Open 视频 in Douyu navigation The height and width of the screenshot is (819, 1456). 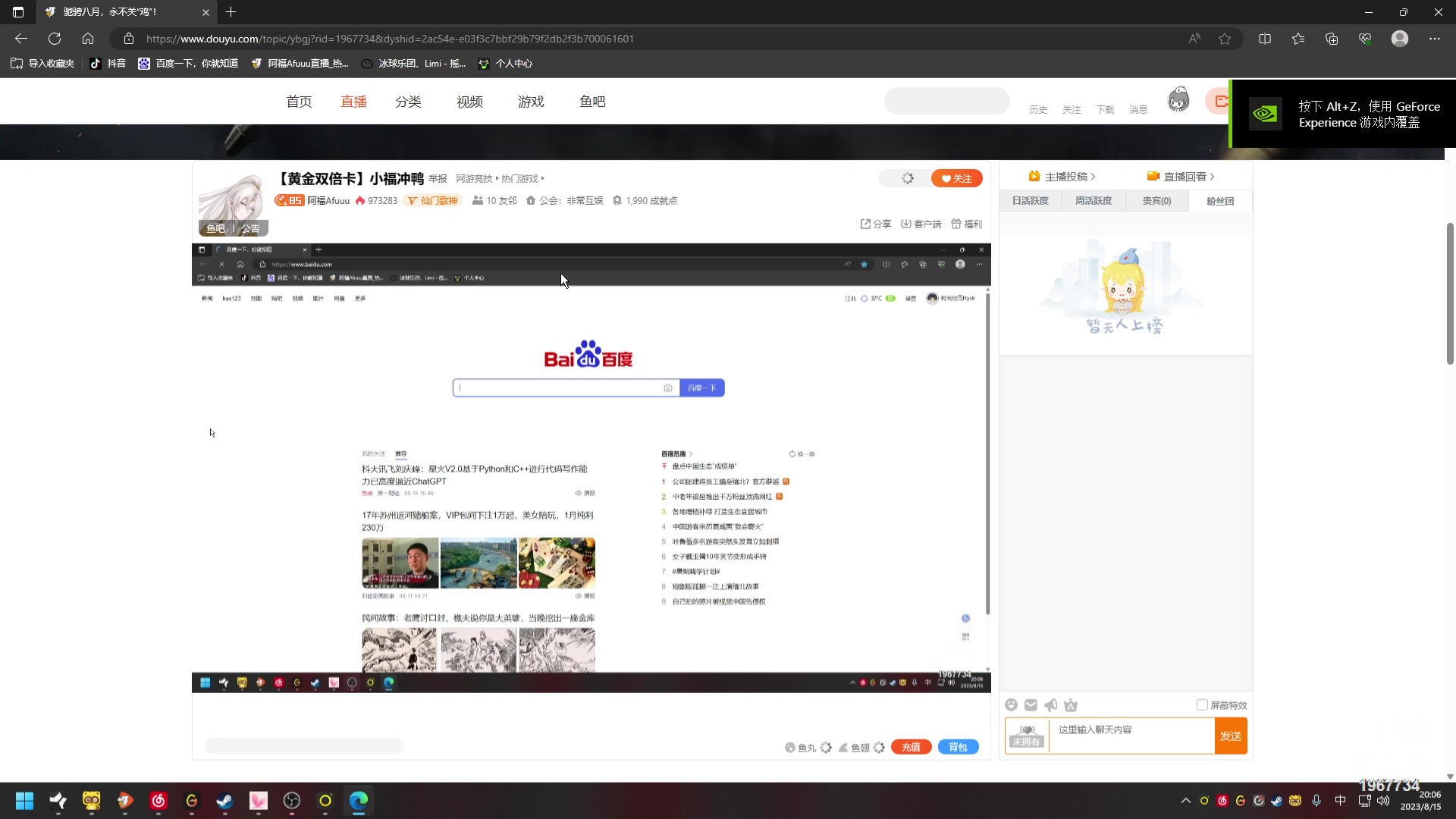(x=469, y=102)
